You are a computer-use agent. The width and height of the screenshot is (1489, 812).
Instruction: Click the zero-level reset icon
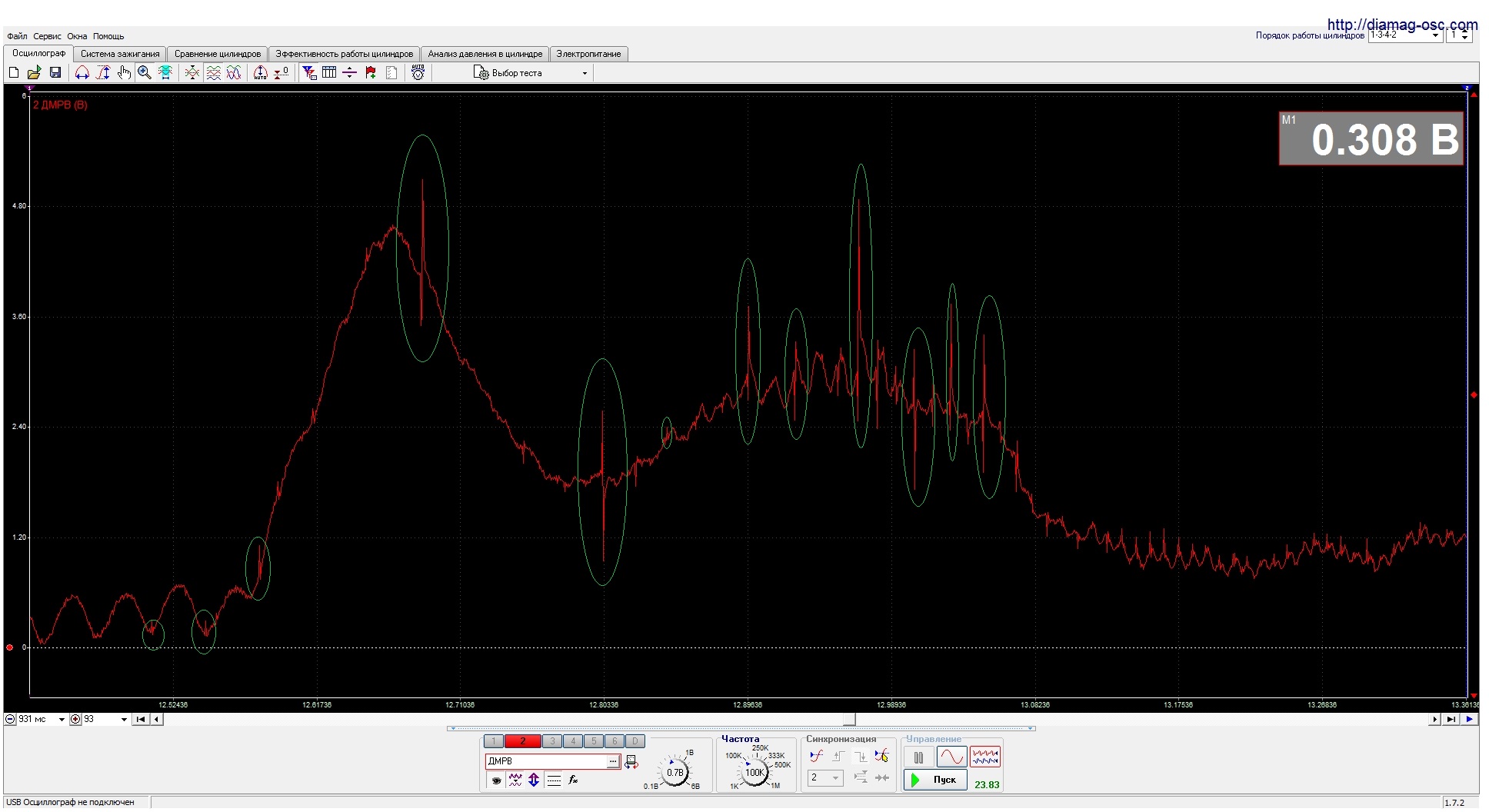pyautogui.click(x=281, y=72)
